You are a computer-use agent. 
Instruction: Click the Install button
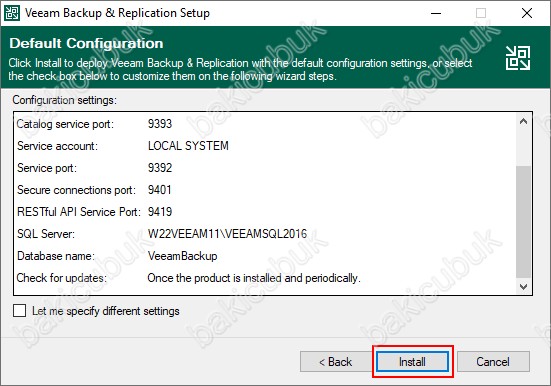click(412, 362)
